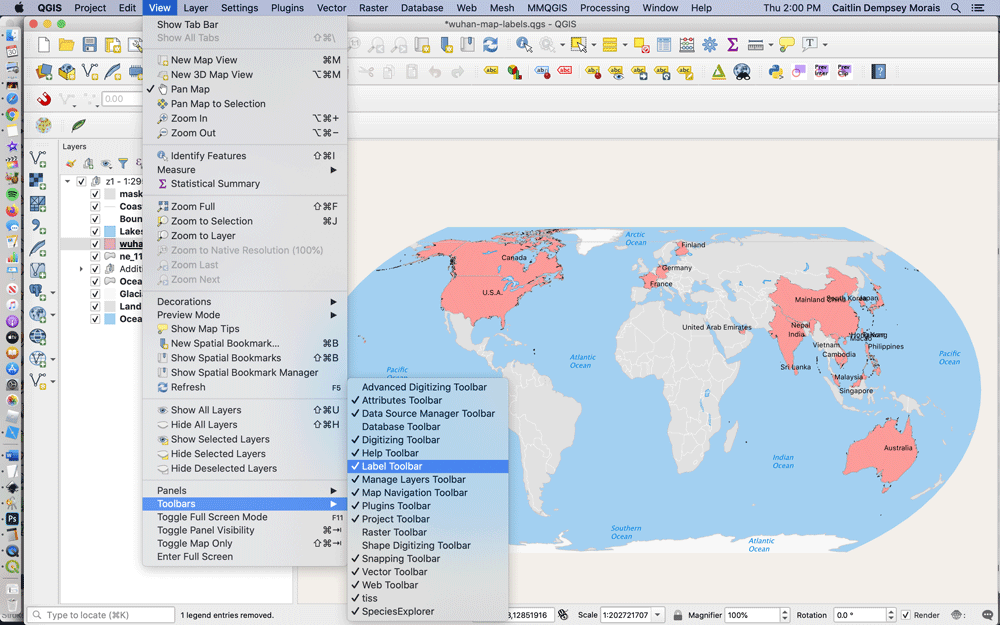Uncheck the Attributes Toolbar entry
The height and width of the screenshot is (625, 1000).
click(x=428, y=400)
